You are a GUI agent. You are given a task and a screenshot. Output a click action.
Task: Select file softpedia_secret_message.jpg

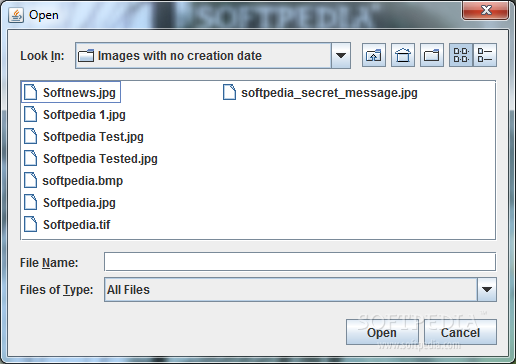[320, 92]
